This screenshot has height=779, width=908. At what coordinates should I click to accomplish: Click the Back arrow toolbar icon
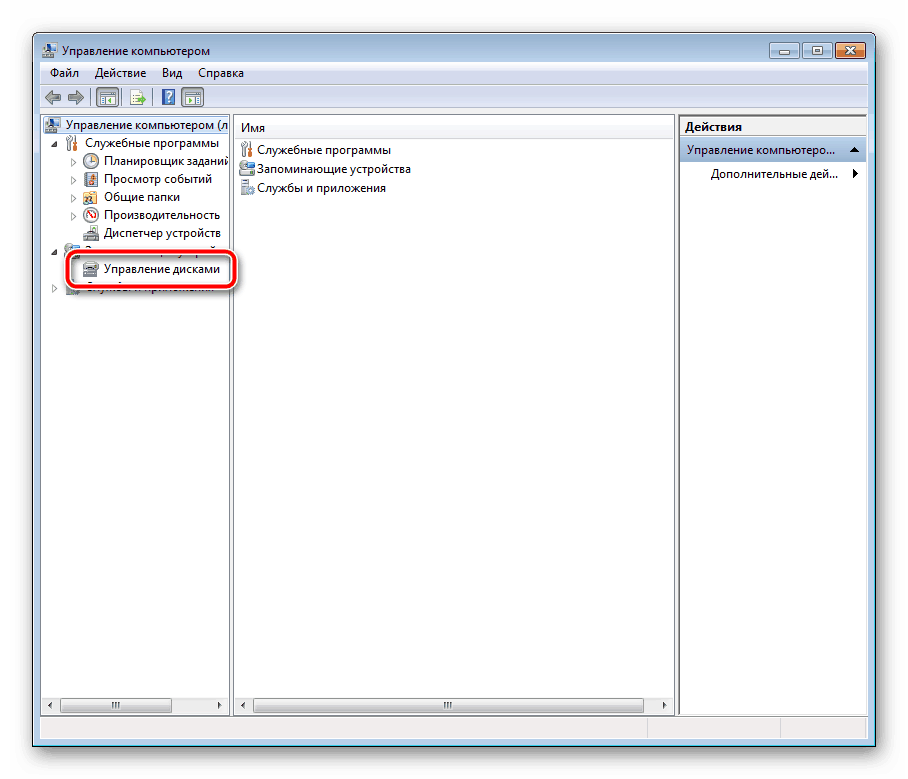click(x=53, y=97)
